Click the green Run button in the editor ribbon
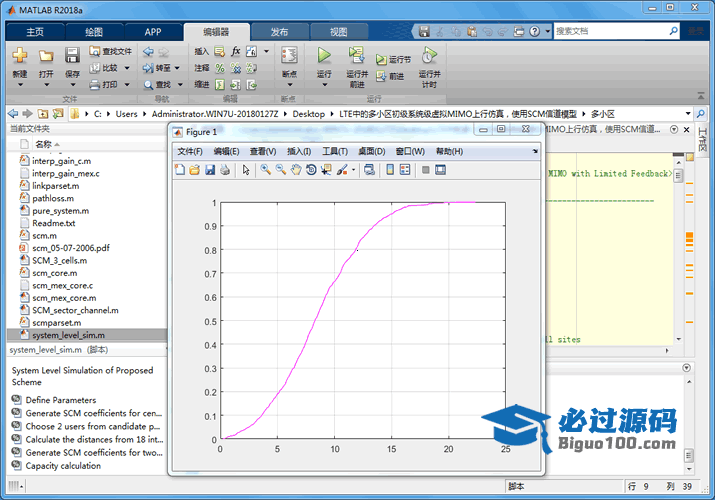The image size is (715, 500). pos(324,55)
